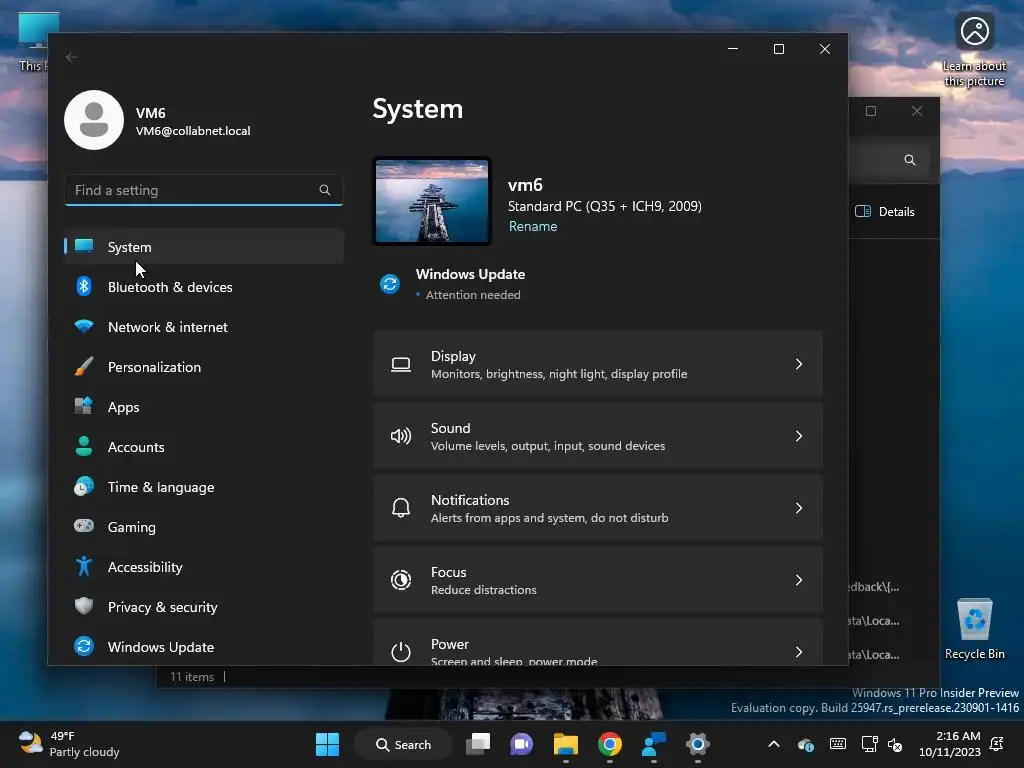Click the Time & language clock icon
Viewport: 1024px width, 768px height.
pos(84,487)
